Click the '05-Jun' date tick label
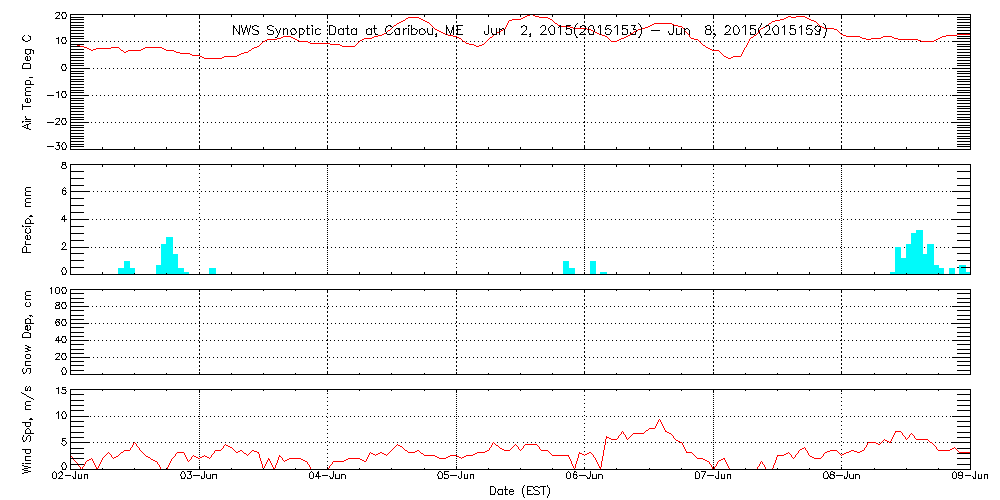Image resolution: width=1000 pixels, height=500 pixels. coord(456,478)
